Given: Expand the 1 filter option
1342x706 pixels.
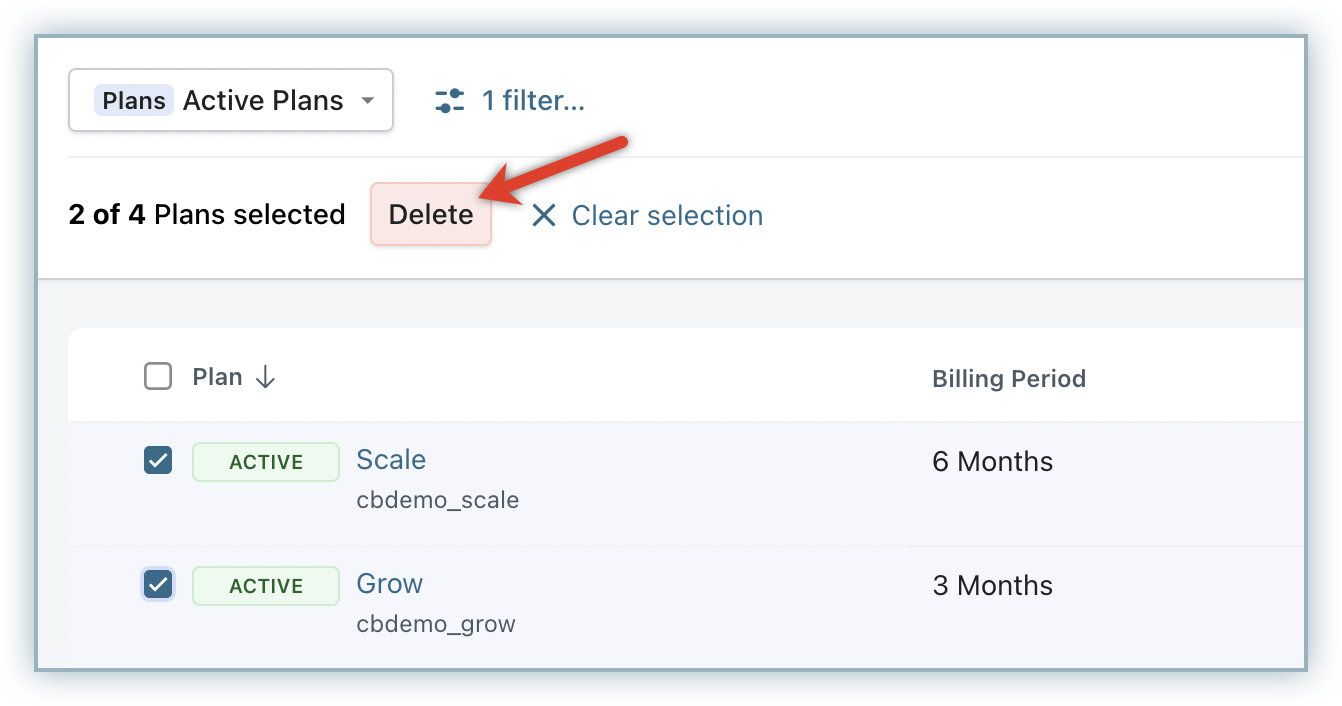Looking at the screenshot, I should [x=533, y=100].
